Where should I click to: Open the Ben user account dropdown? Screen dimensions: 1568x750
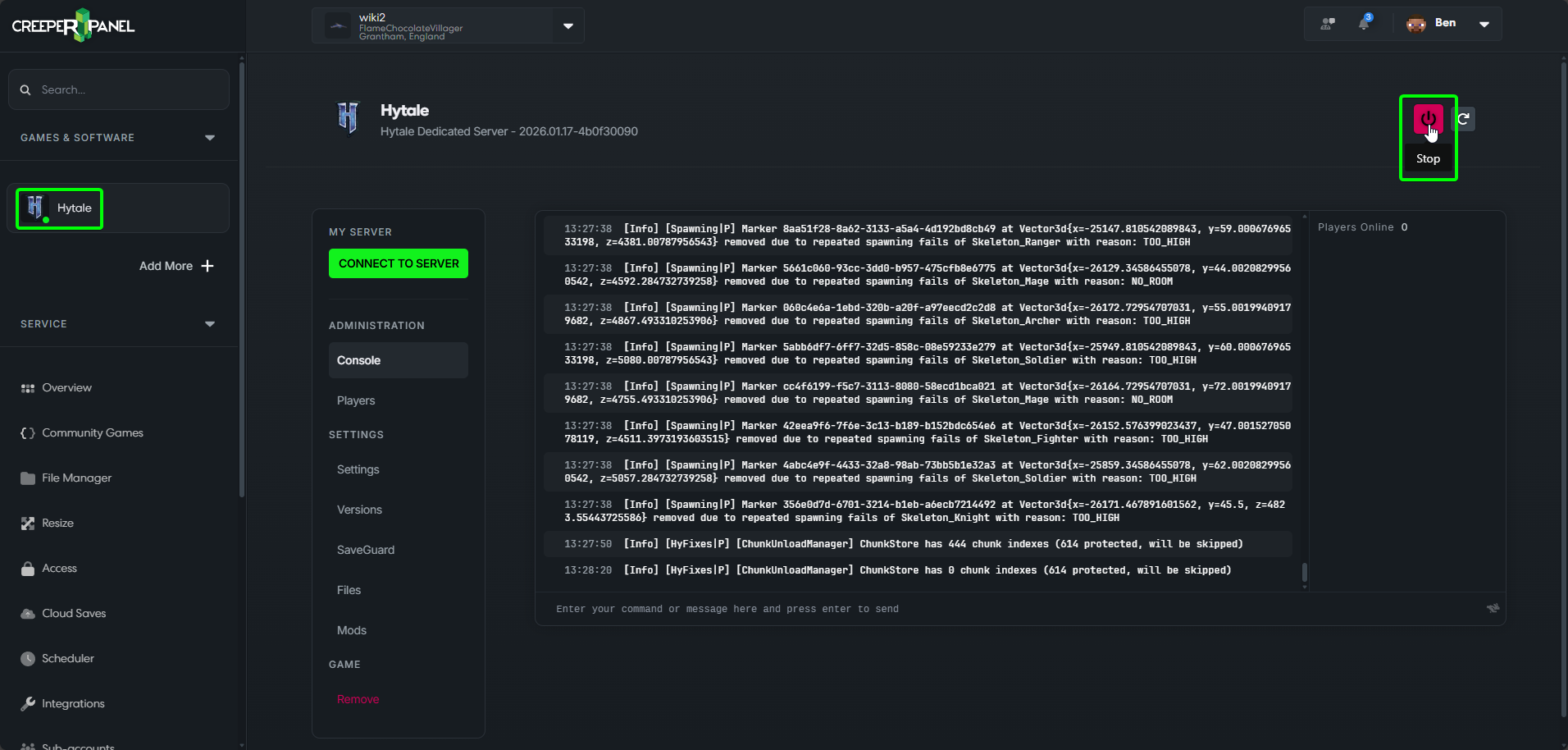point(1484,24)
